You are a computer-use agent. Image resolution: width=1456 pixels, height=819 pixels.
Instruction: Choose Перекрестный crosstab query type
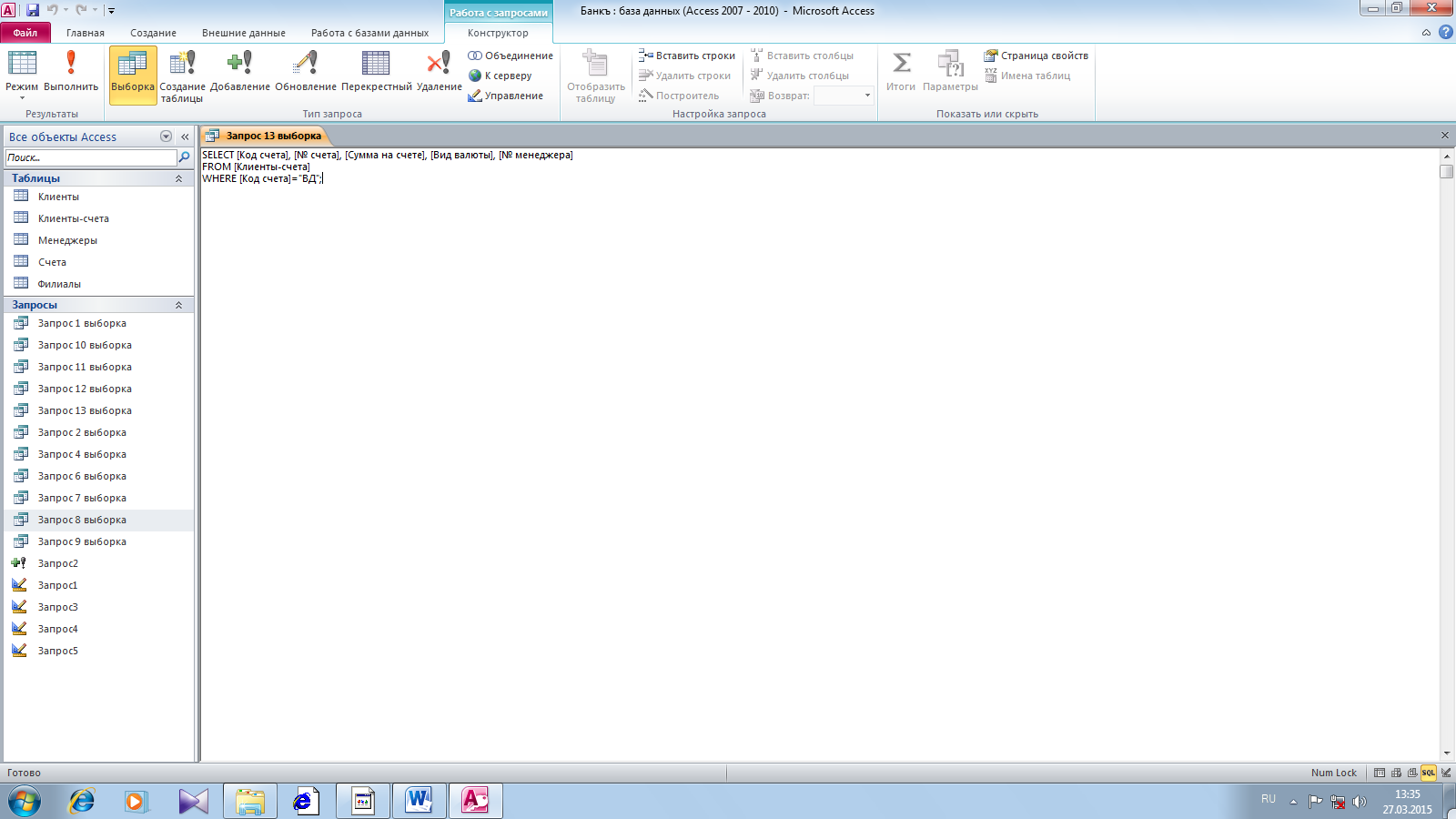point(377,71)
